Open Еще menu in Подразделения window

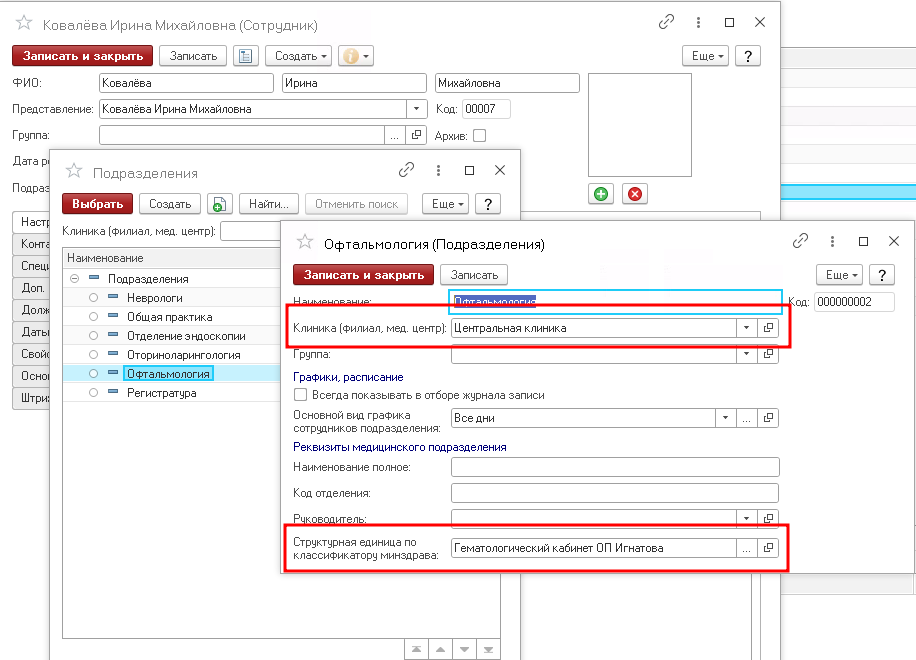(445, 204)
